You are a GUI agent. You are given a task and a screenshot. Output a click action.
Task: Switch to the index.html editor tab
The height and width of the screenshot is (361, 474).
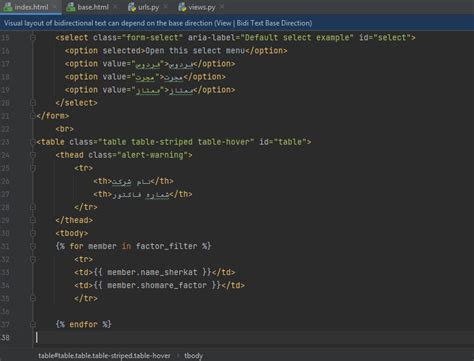pos(31,7)
